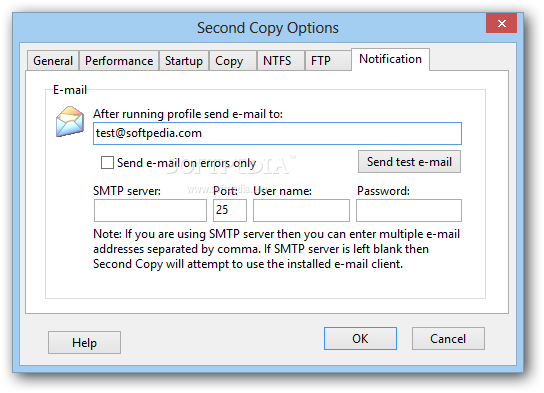The image size is (544, 393).
Task: Click the envelope e-mail icon
Action: click(x=70, y=121)
